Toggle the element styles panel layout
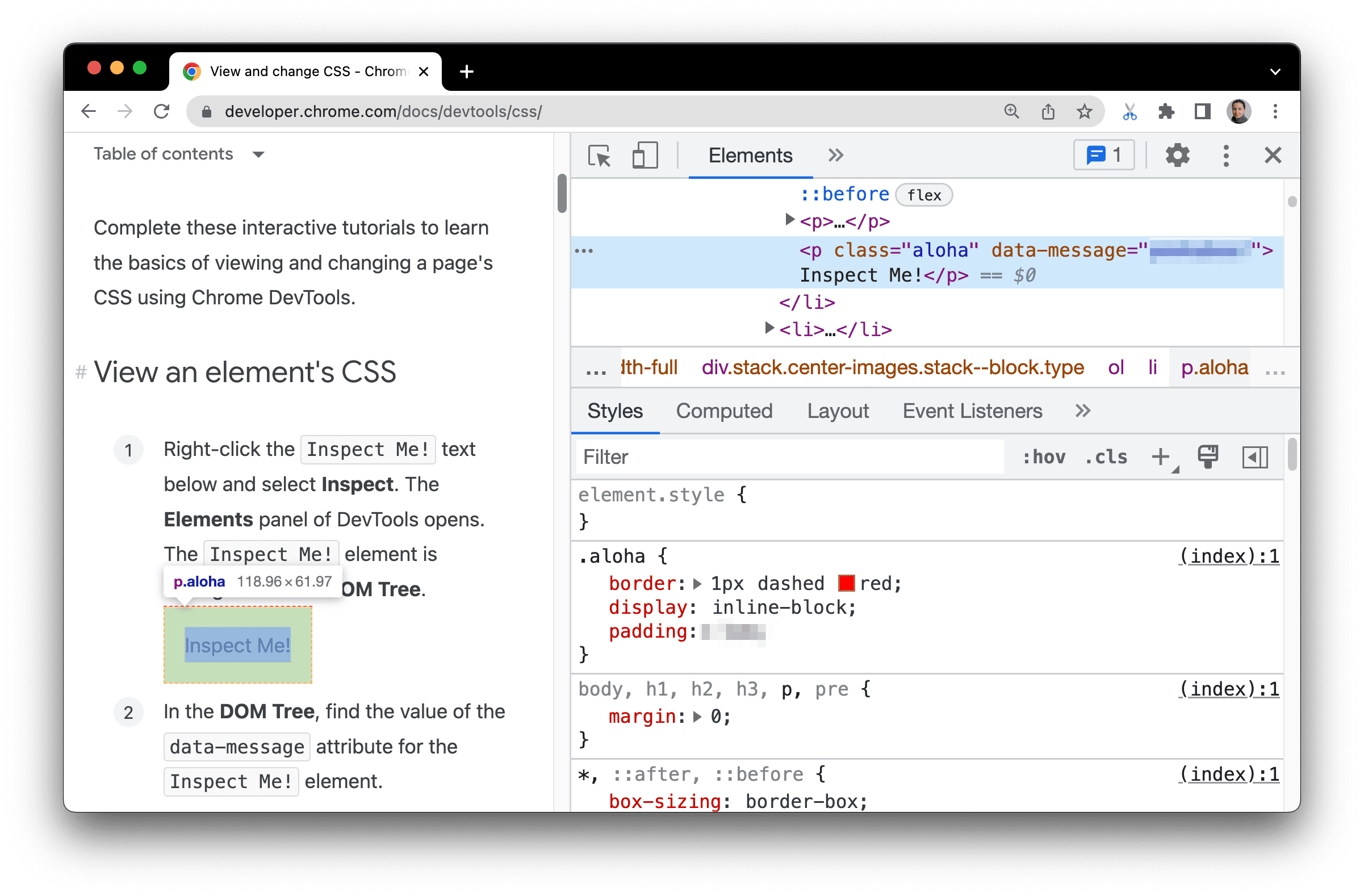This screenshot has width=1364, height=896. [x=1255, y=456]
